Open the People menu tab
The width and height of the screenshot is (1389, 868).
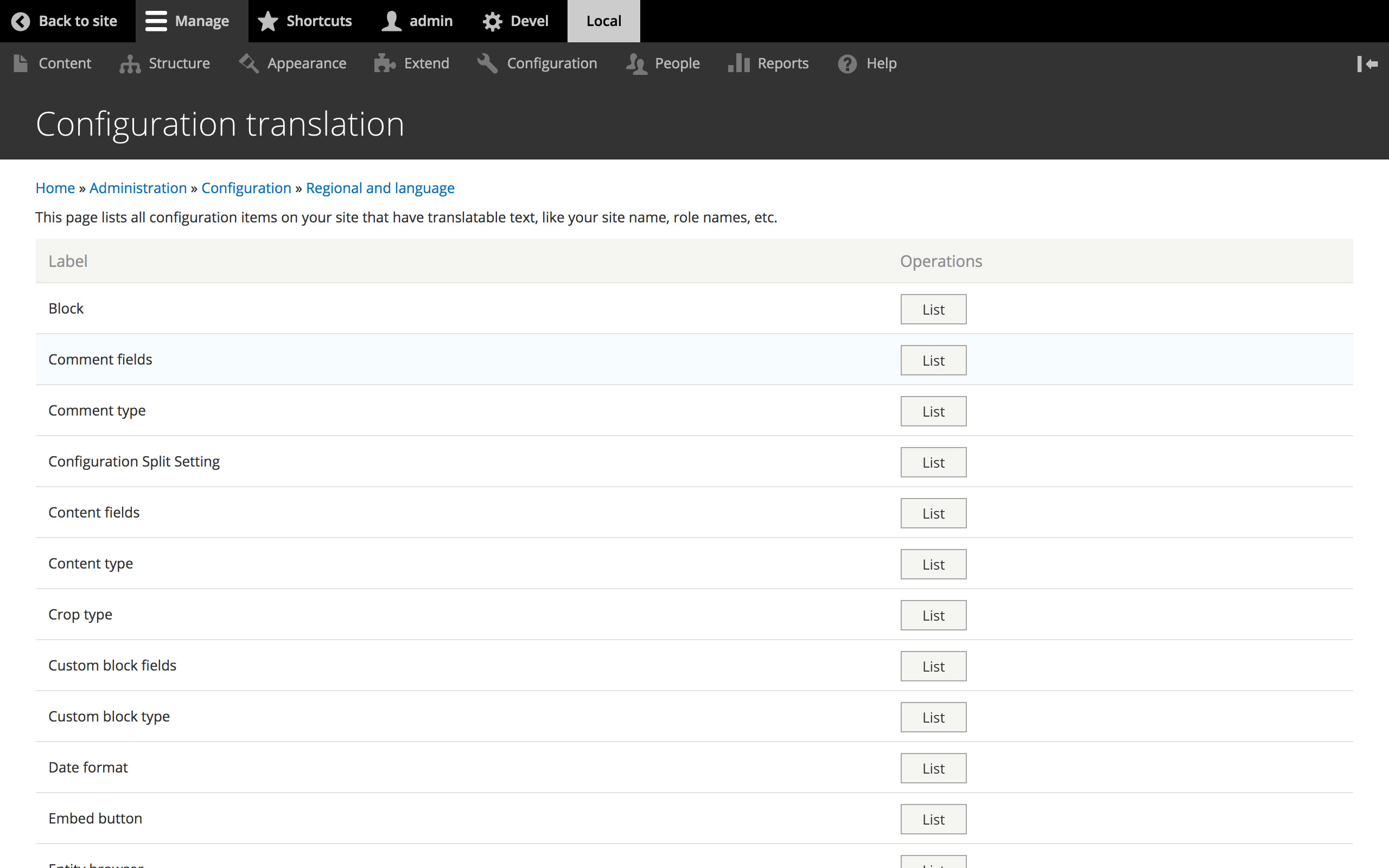(x=676, y=63)
